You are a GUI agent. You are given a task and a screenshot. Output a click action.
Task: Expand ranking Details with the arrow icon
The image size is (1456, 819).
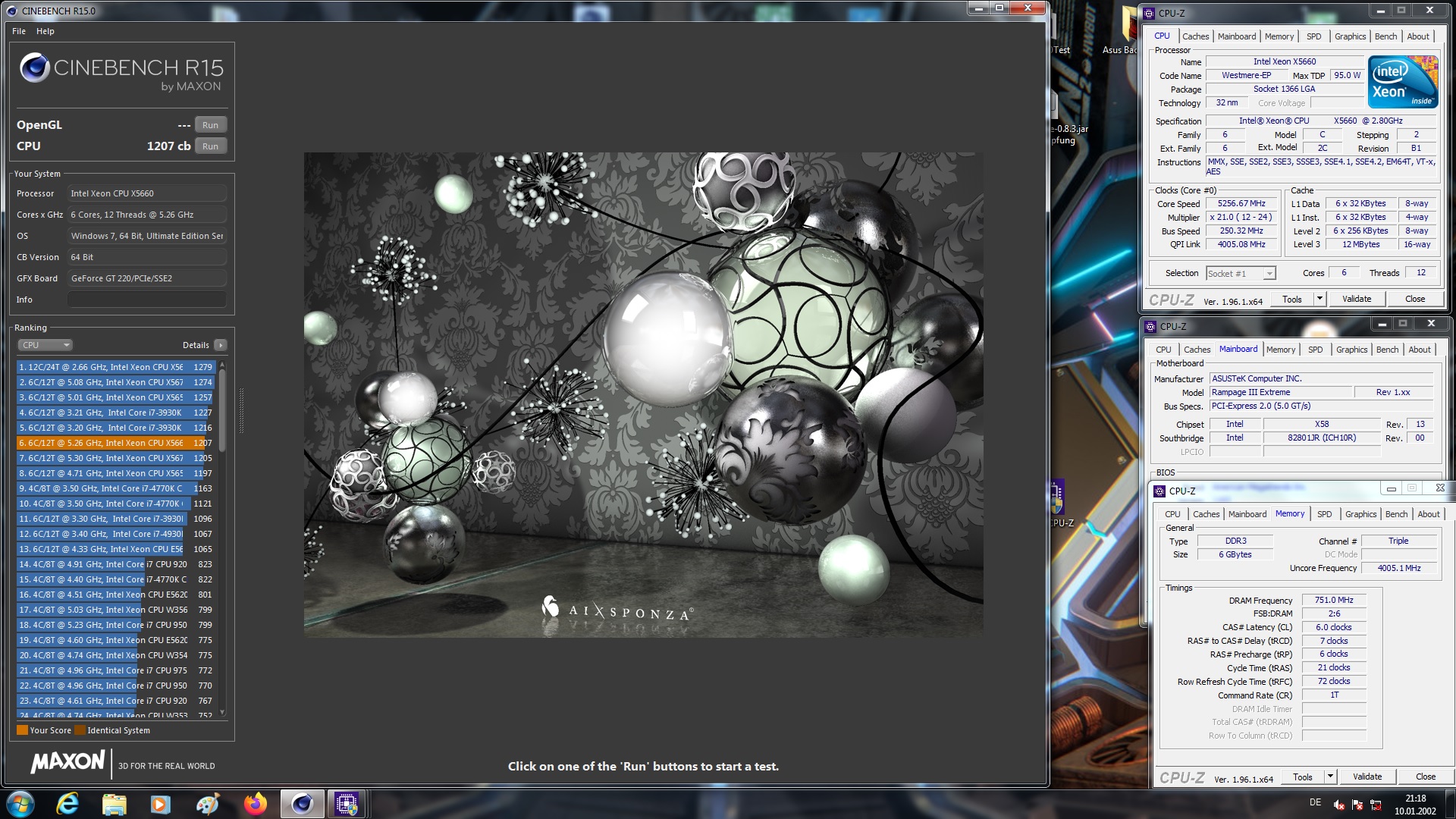(221, 345)
